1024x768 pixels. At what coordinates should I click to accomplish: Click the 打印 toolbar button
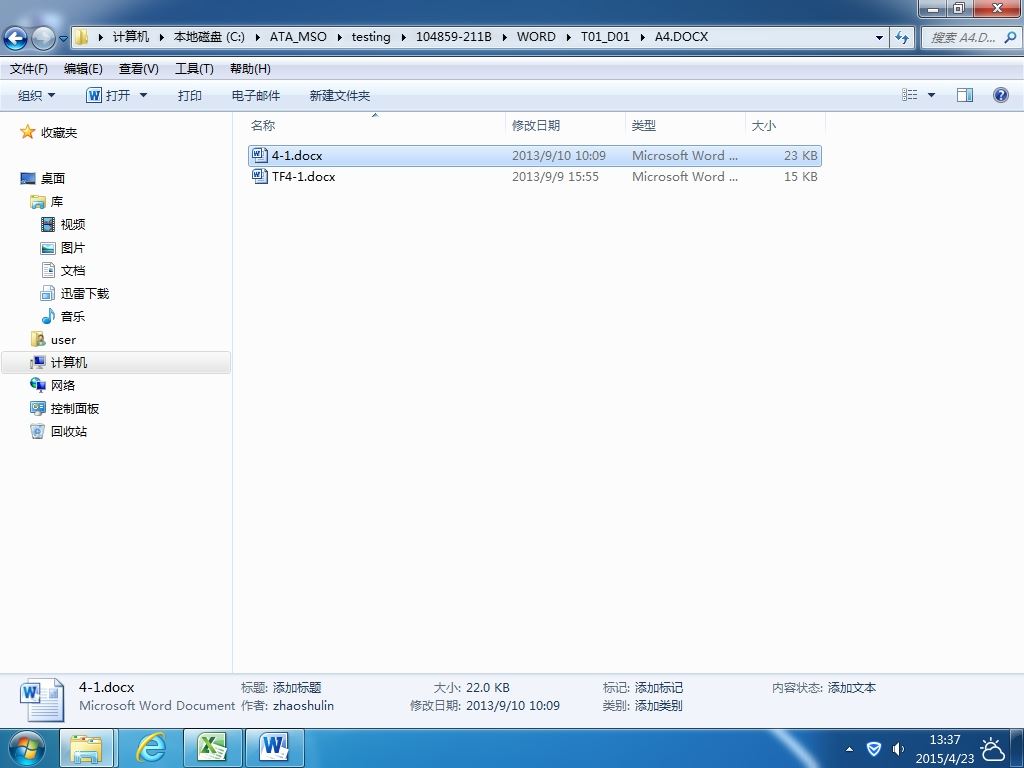click(x=189, y=95)
